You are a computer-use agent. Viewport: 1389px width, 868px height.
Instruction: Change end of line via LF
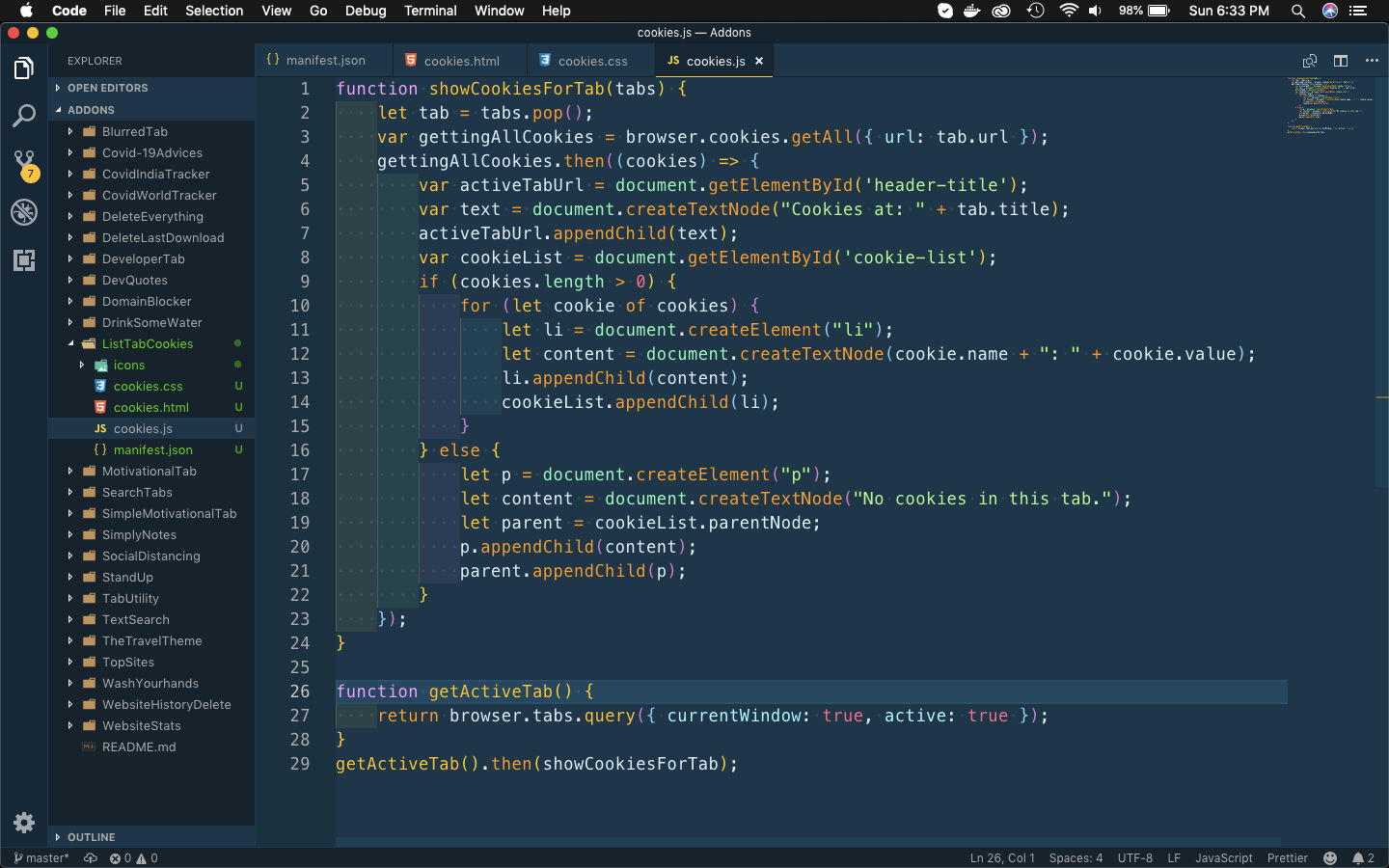pos(1174,858)
